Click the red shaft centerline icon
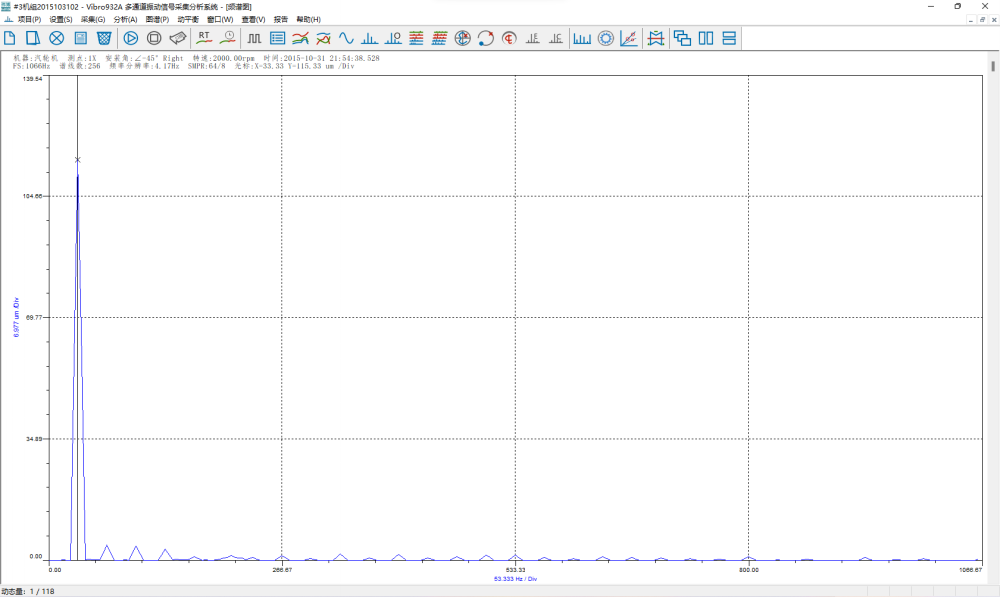Screen dimensions: 1000x597 coord(509,38)
